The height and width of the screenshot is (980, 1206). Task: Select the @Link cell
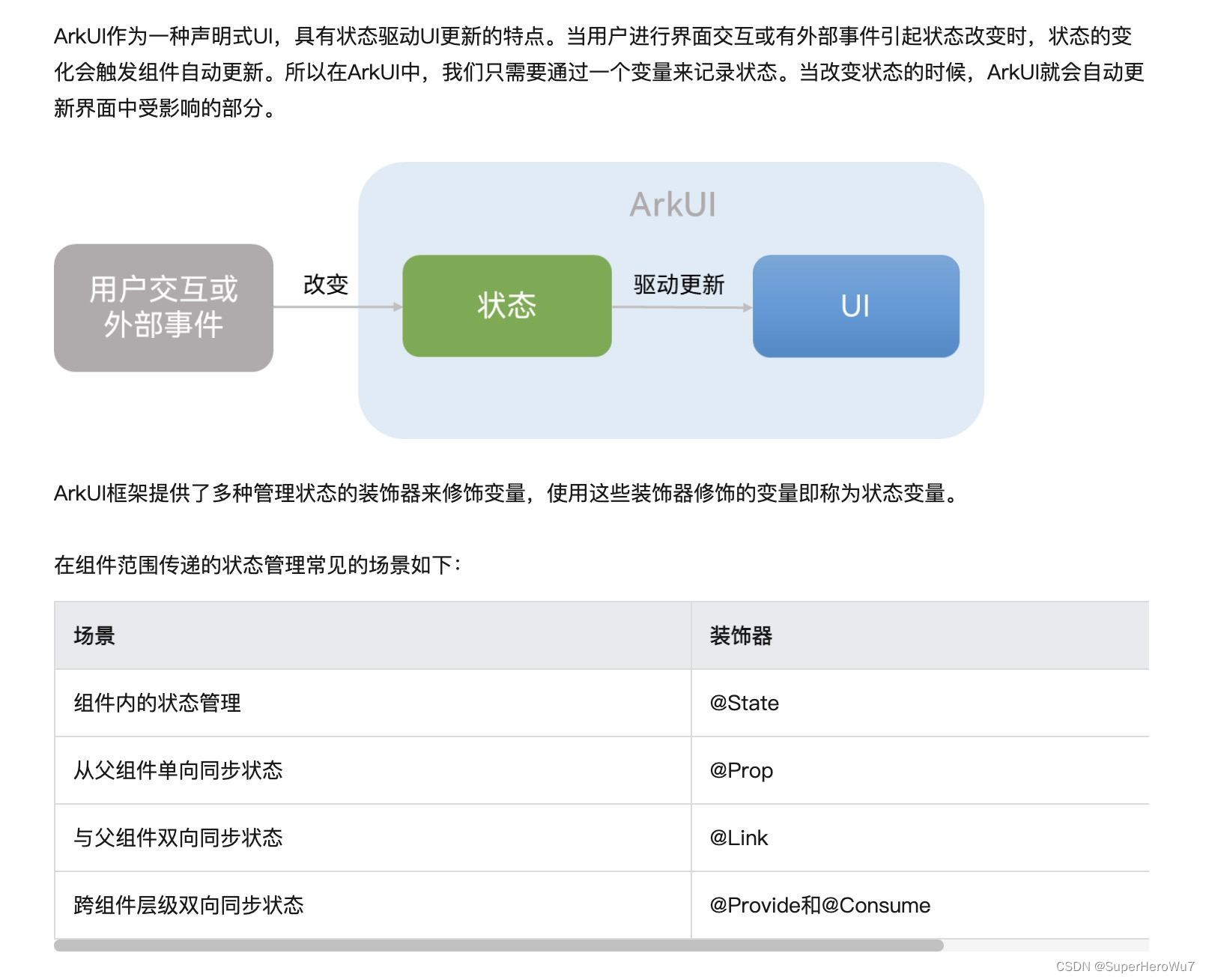point(920,838)
